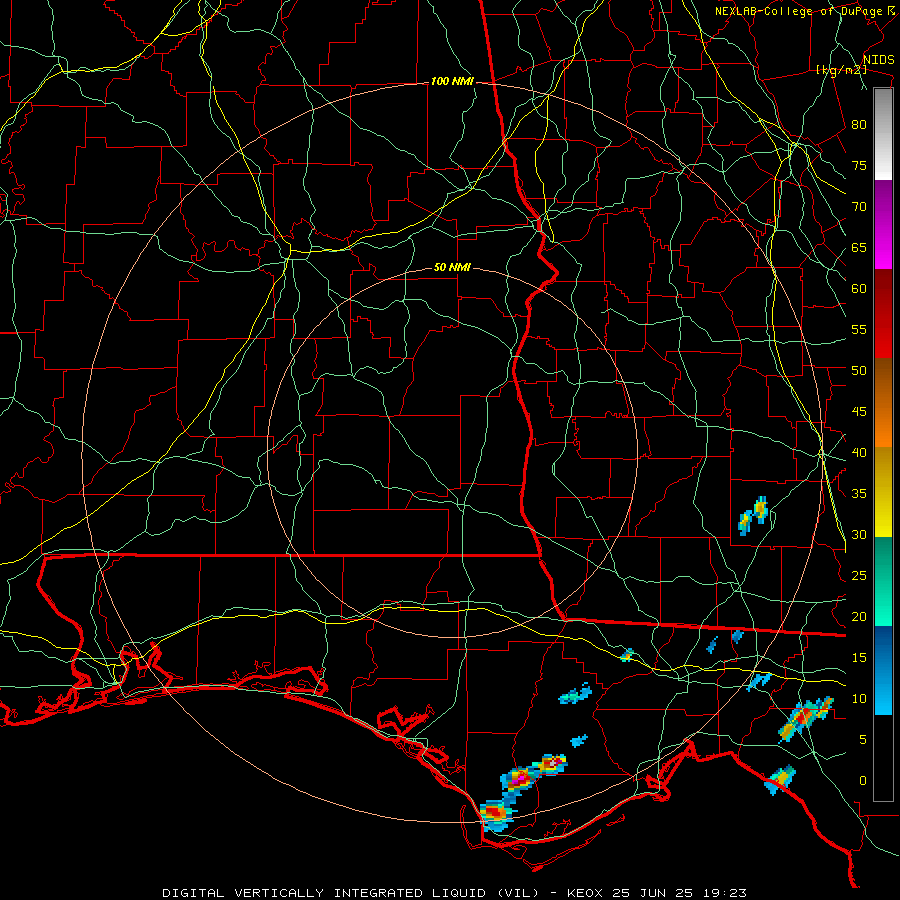
Task: Select the 20 value on the VIL scale
Action: point(859,617)
